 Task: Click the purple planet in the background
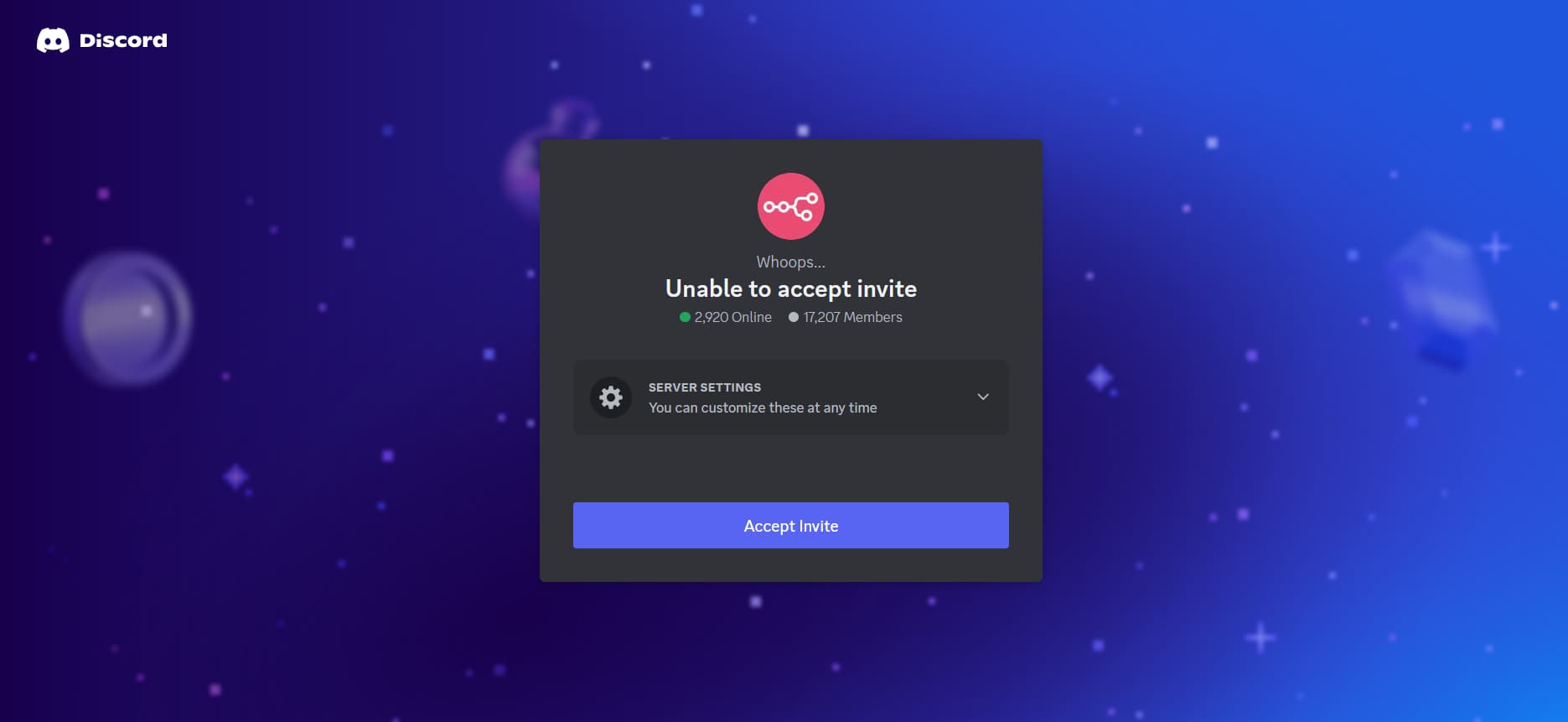[128, 318]
